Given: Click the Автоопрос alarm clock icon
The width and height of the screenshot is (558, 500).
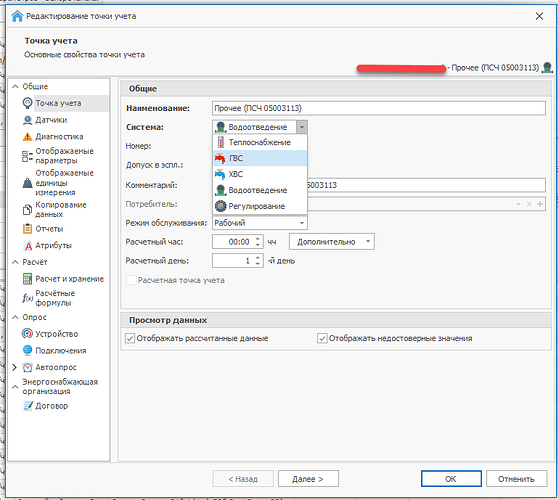Looking at the screenshot, I should [x=27, y=367].
